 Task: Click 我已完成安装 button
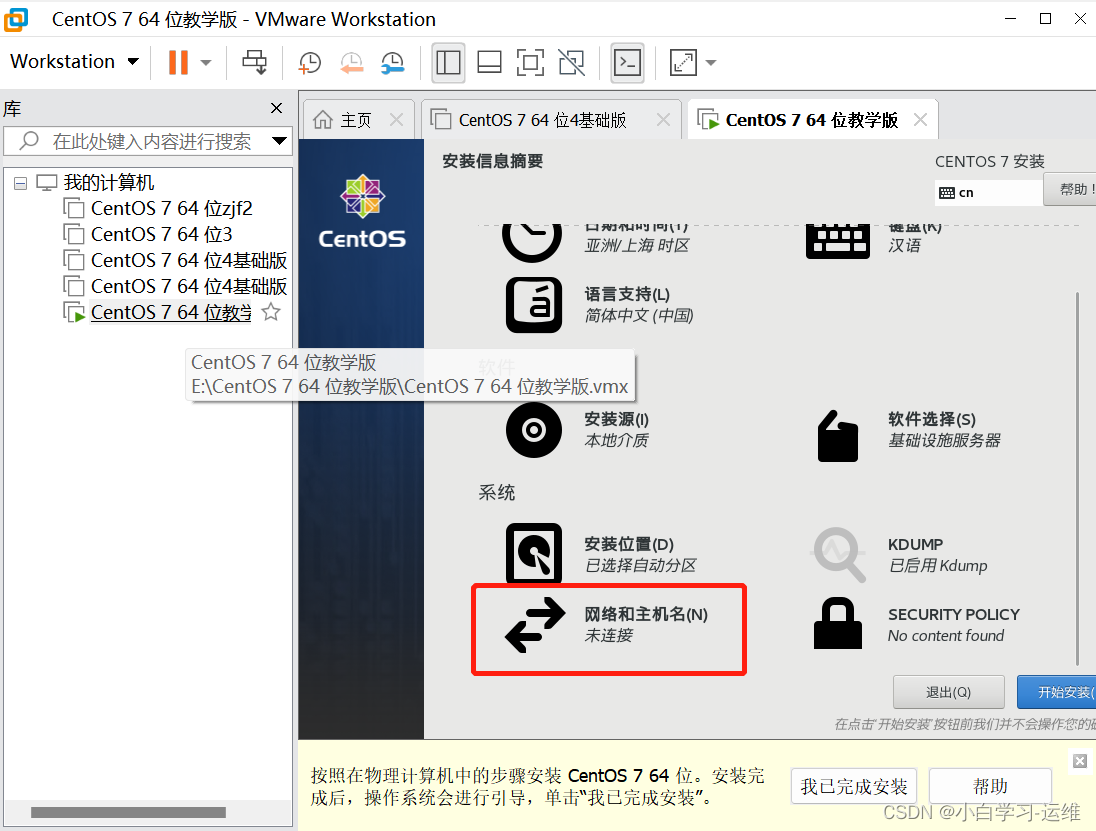[x=854, y=786]
